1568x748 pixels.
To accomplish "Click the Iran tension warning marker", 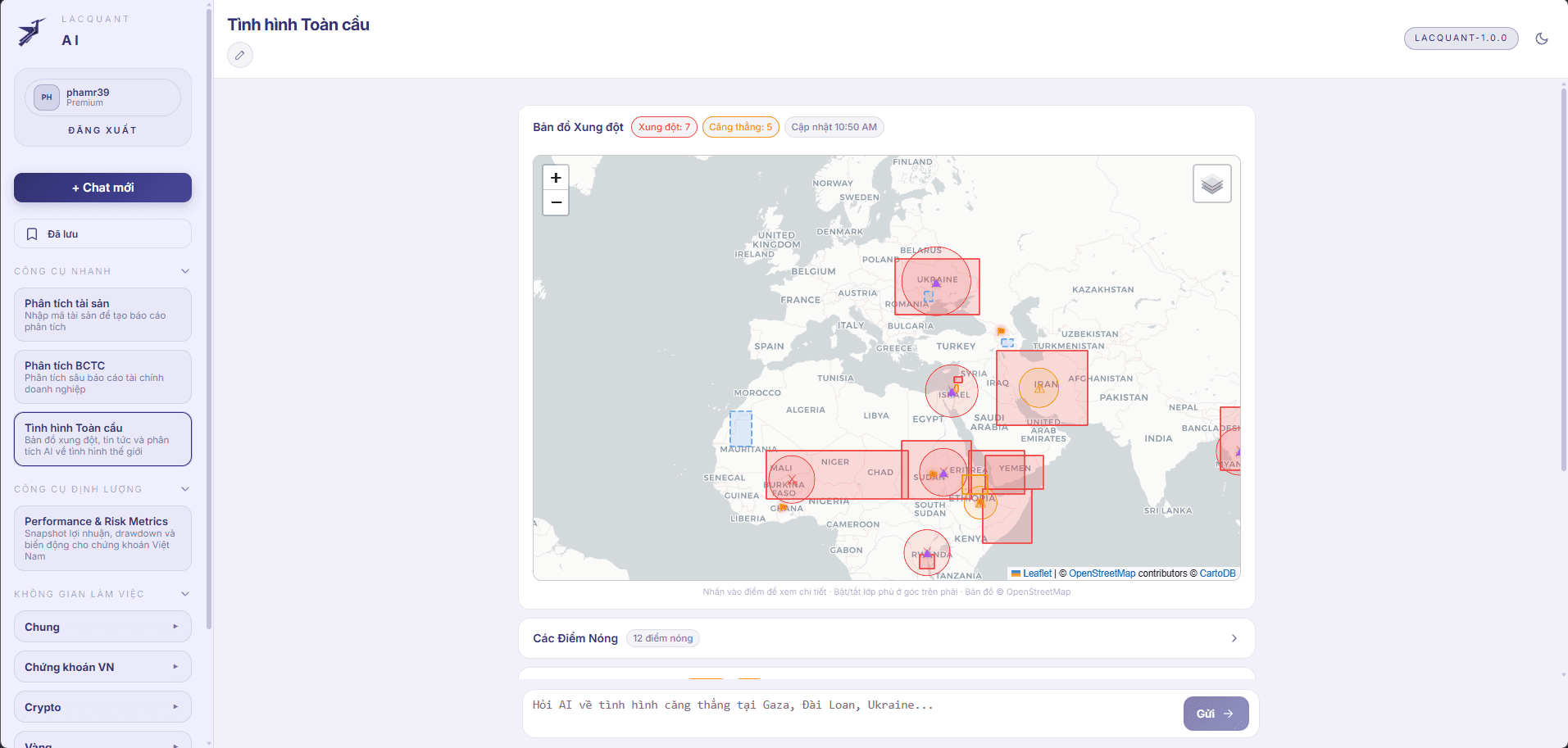I will click(1039, 388).
